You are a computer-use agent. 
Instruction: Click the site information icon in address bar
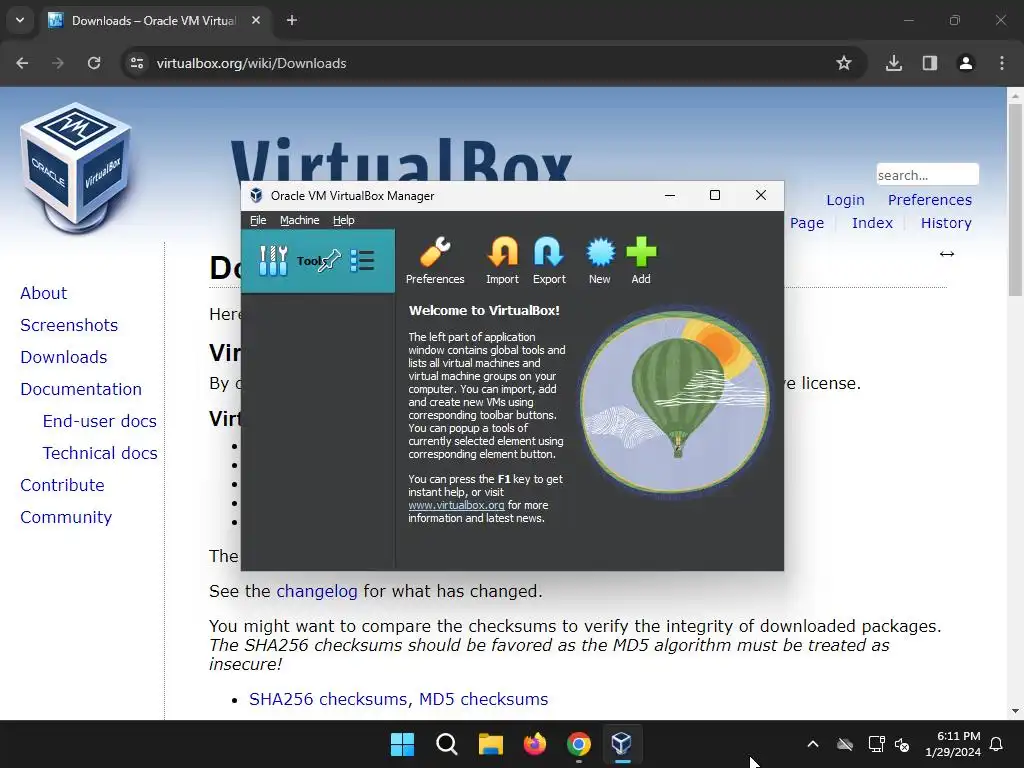[x=137, y=63]
